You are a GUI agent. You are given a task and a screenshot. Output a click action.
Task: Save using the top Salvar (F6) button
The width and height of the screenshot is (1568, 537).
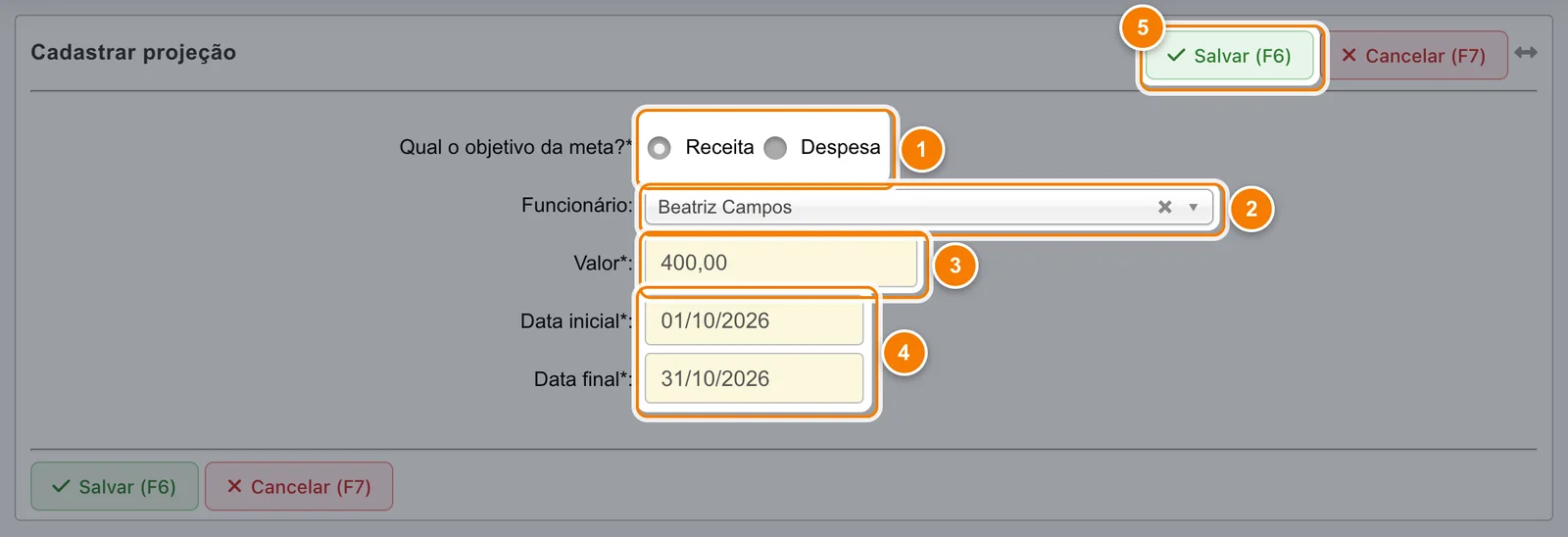[x=1229, y=56]
